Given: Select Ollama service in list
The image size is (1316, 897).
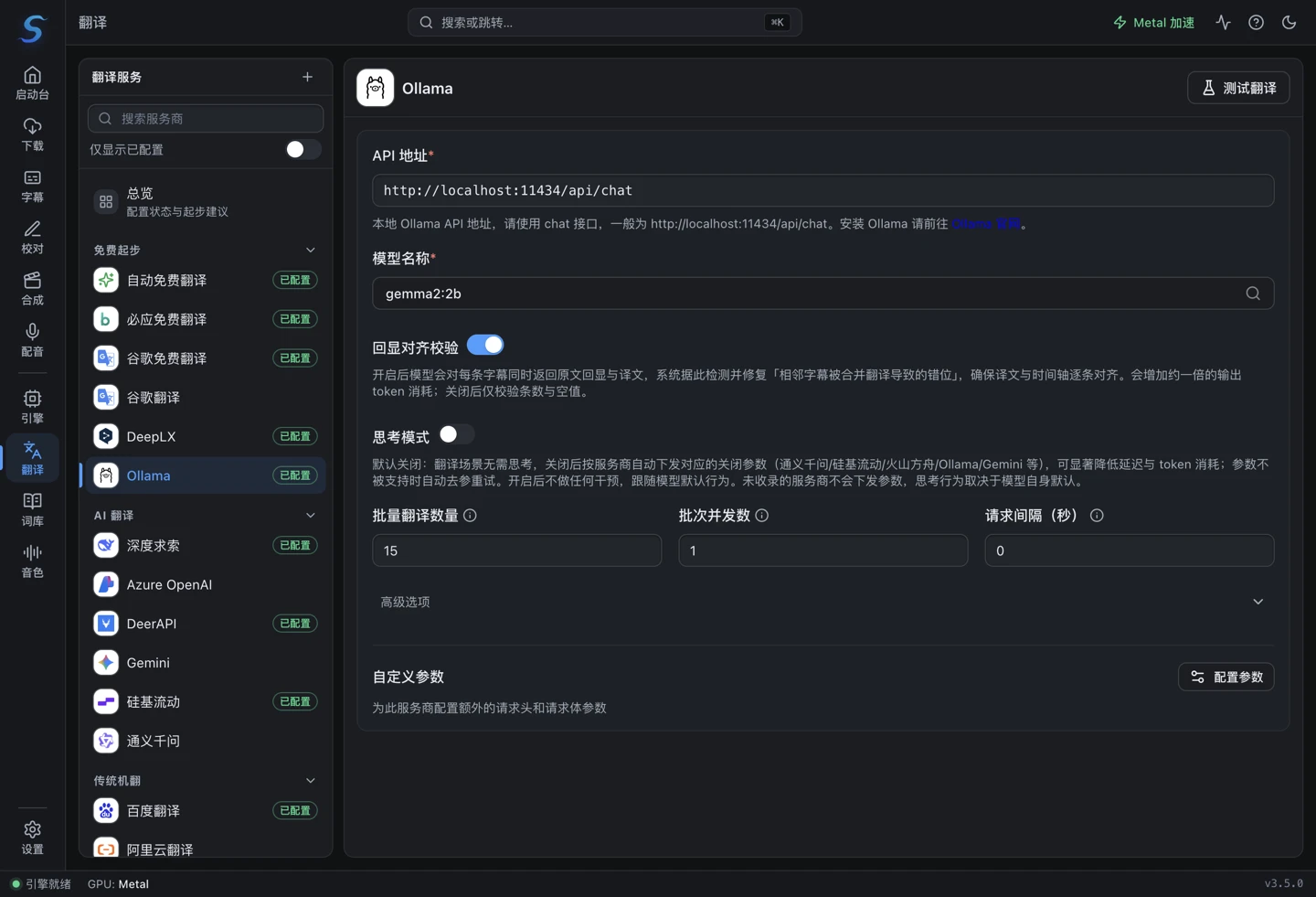Looking at the screenshot, I should coord(206,475).
